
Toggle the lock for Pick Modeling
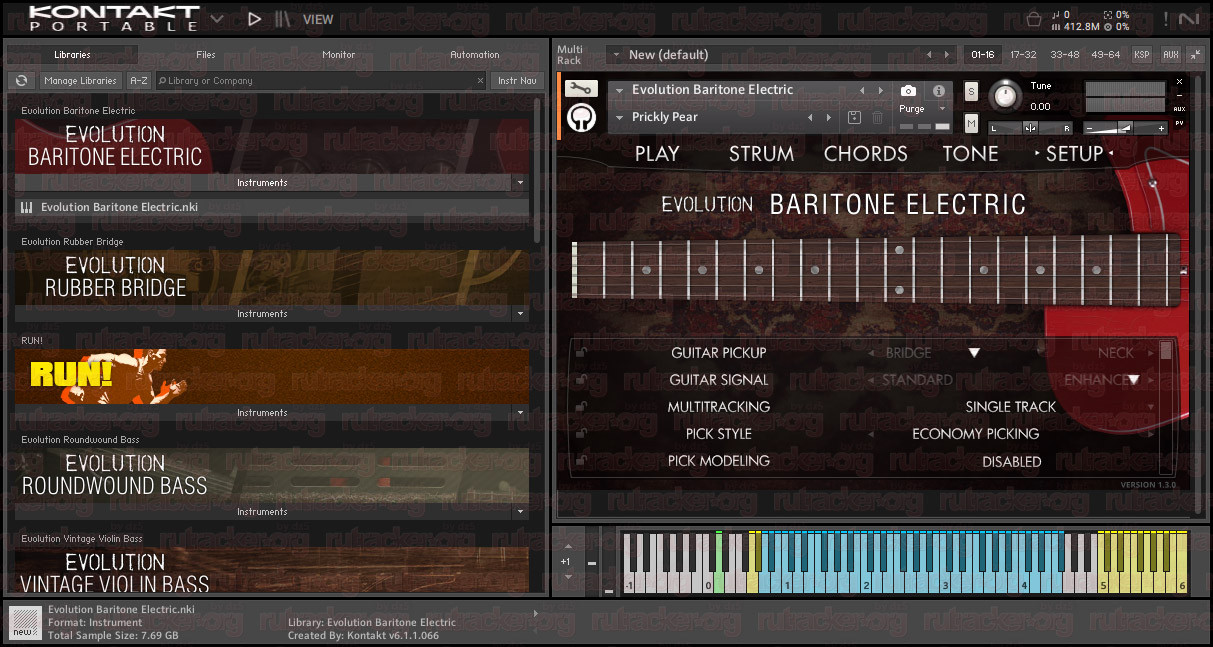[581, 460]
